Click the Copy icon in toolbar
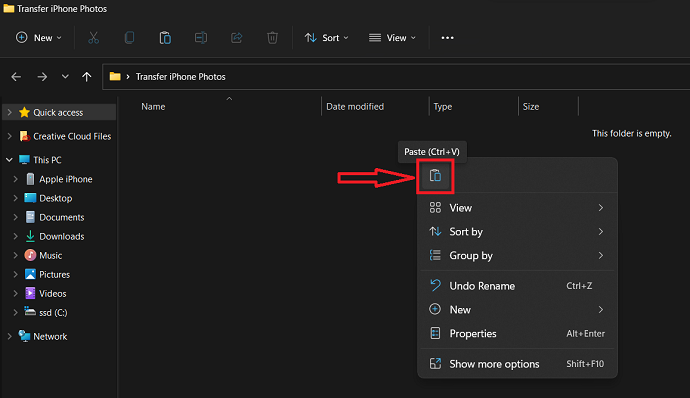Image resolution: width=690 pixels, height=398 pixels. coord(129,38)
